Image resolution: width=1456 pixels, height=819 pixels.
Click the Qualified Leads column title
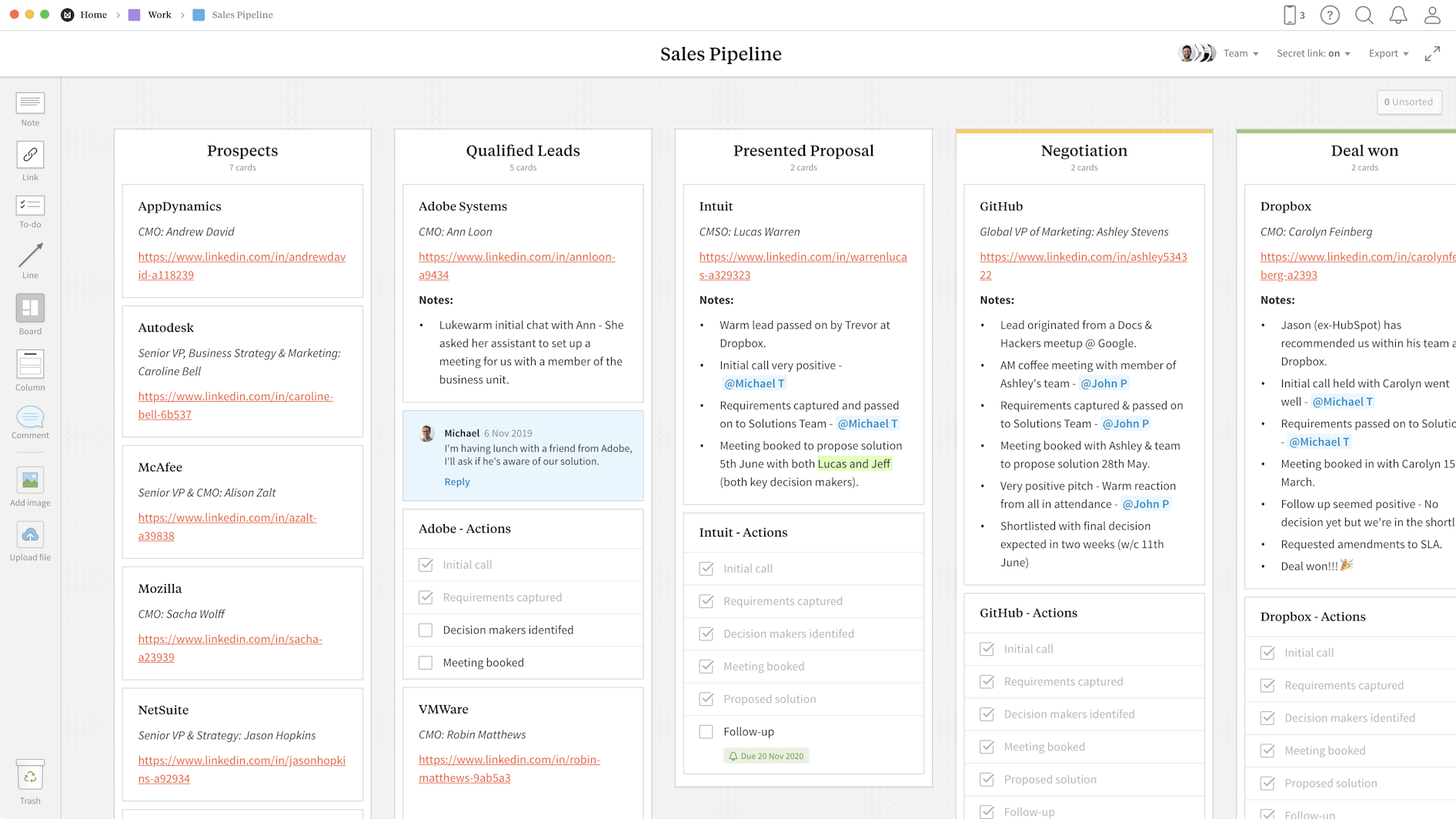click(523, 151)
